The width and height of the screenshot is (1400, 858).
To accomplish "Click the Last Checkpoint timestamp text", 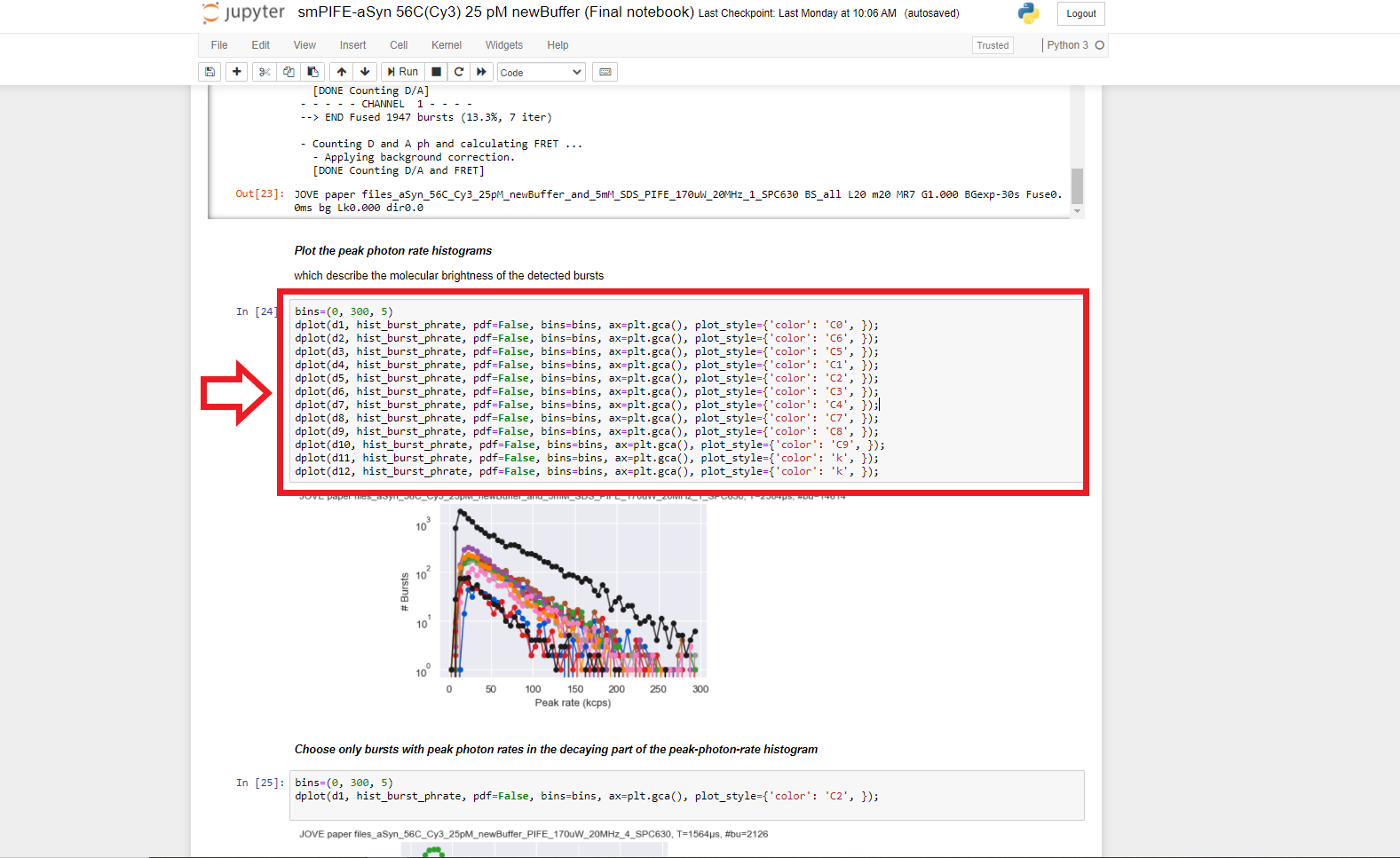I will click(797, 13).
